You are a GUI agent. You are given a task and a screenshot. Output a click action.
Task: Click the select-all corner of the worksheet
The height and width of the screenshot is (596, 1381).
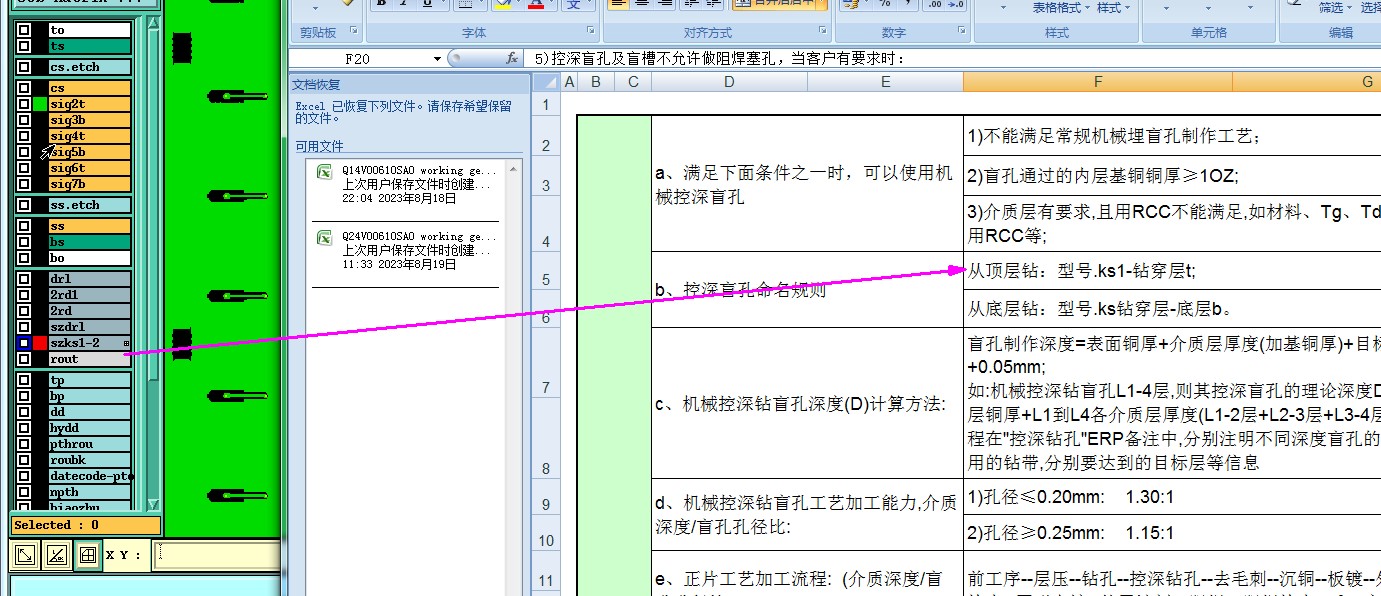[x=546, y=82]
